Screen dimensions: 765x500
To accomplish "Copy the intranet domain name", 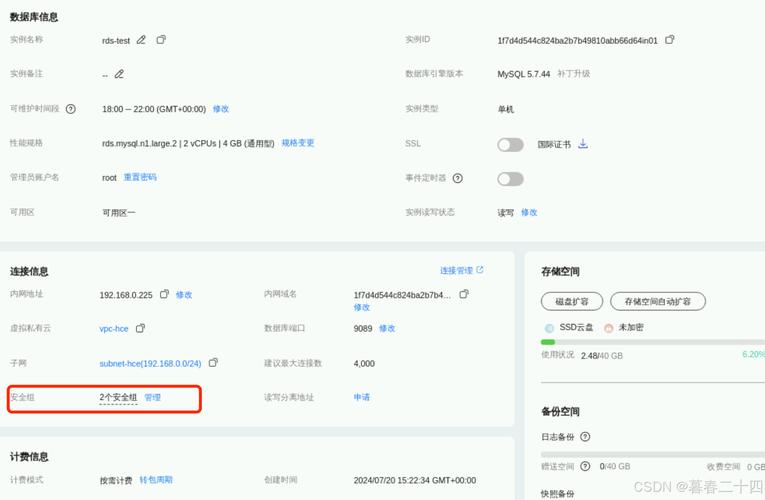I will [x=464, y=294].
